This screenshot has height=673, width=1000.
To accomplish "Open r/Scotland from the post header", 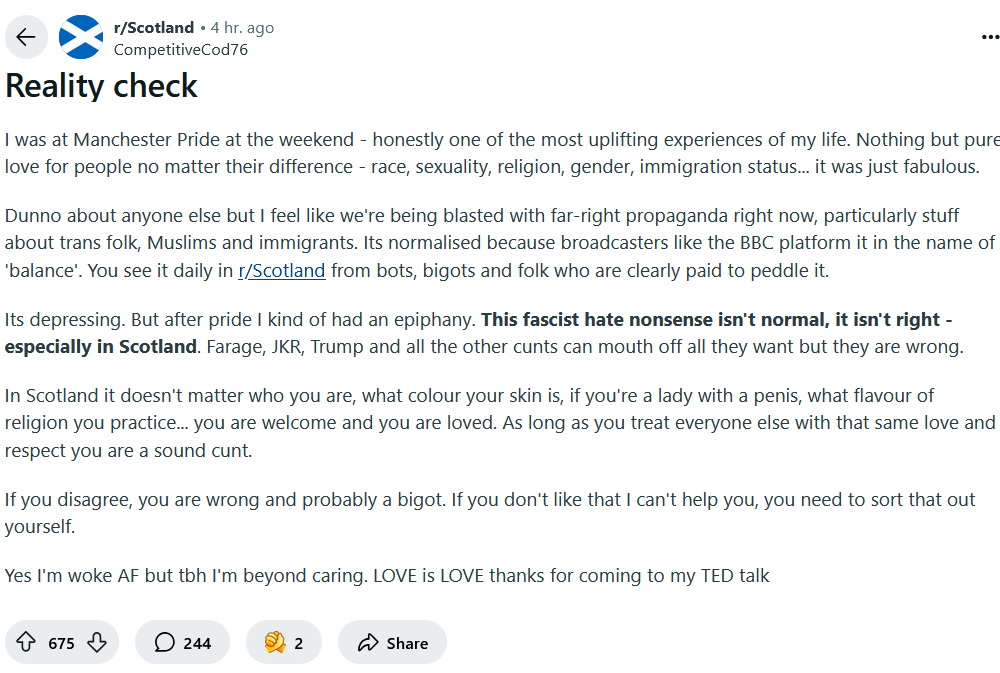I will point(154,28).
